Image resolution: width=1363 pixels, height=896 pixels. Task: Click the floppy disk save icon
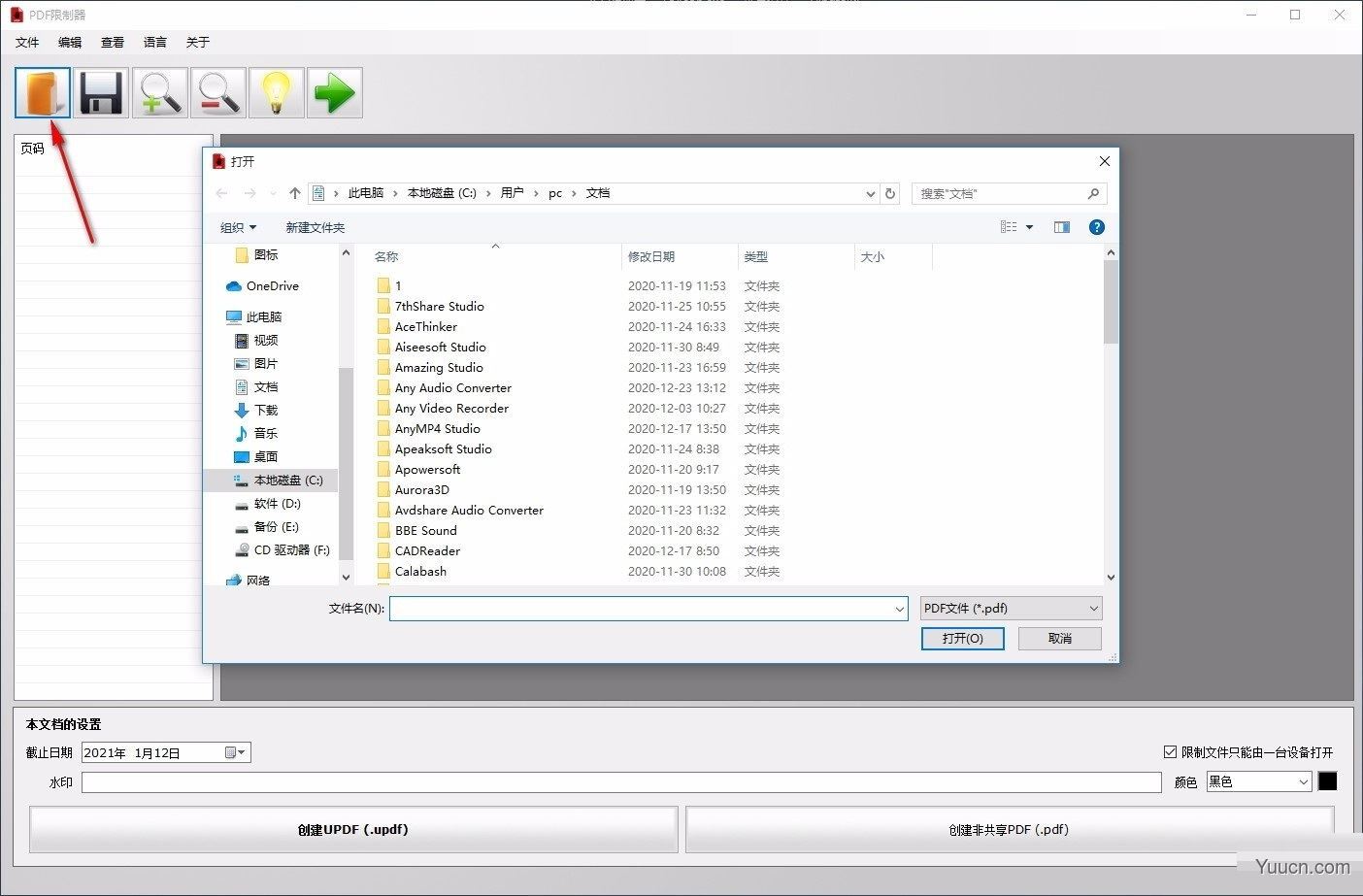[101, 92]
